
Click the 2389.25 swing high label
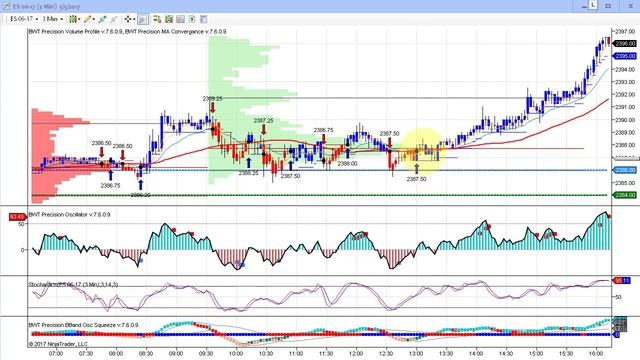pyautogui.click(x=212, y=99)
